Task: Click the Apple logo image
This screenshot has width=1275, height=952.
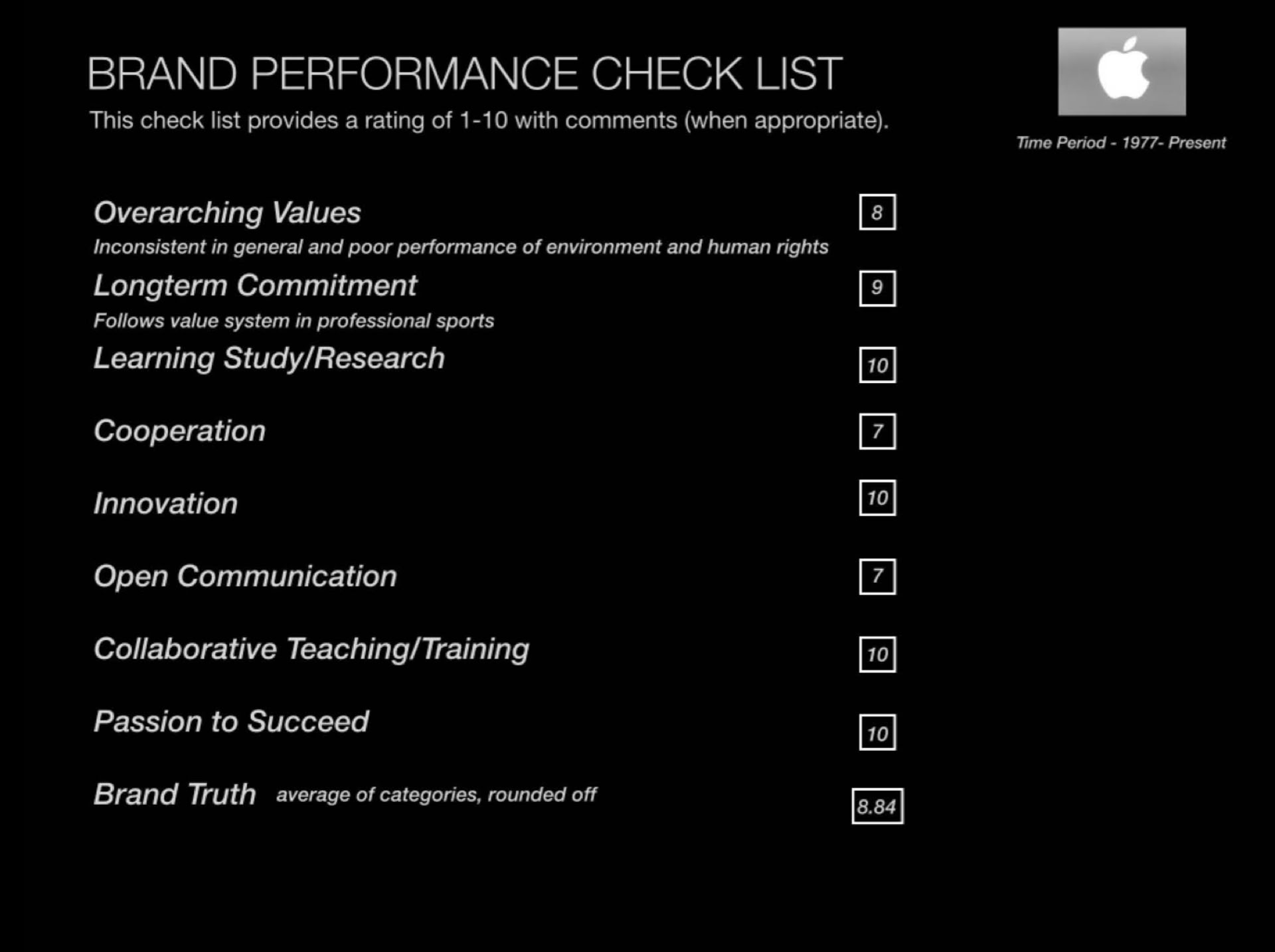Action: (1121, 72)
